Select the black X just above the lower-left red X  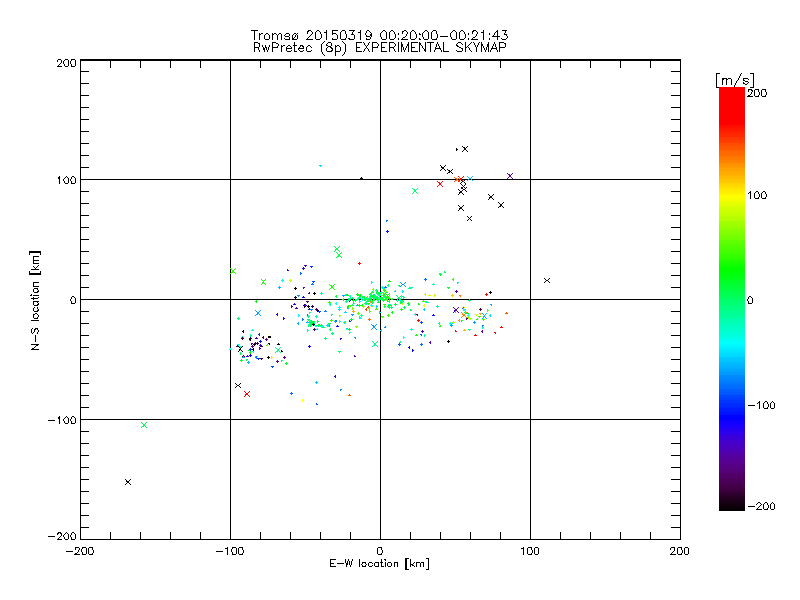tap(238, 385)
